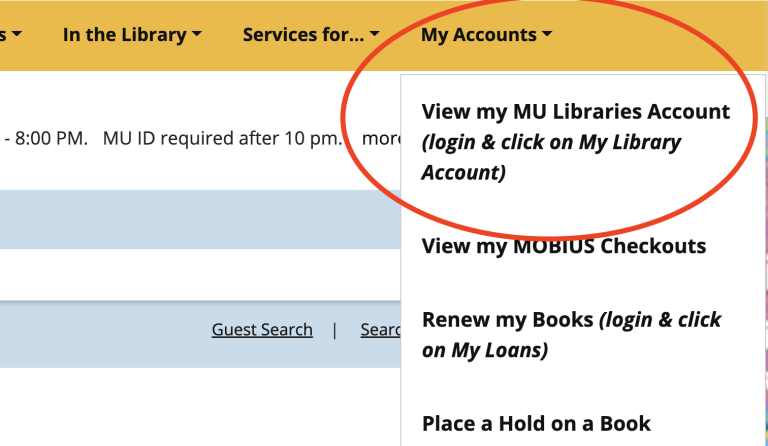This screenshot has height=446, width=768.
Task: Click the In the Library caret arrow
Action: (x=197, y=36)
